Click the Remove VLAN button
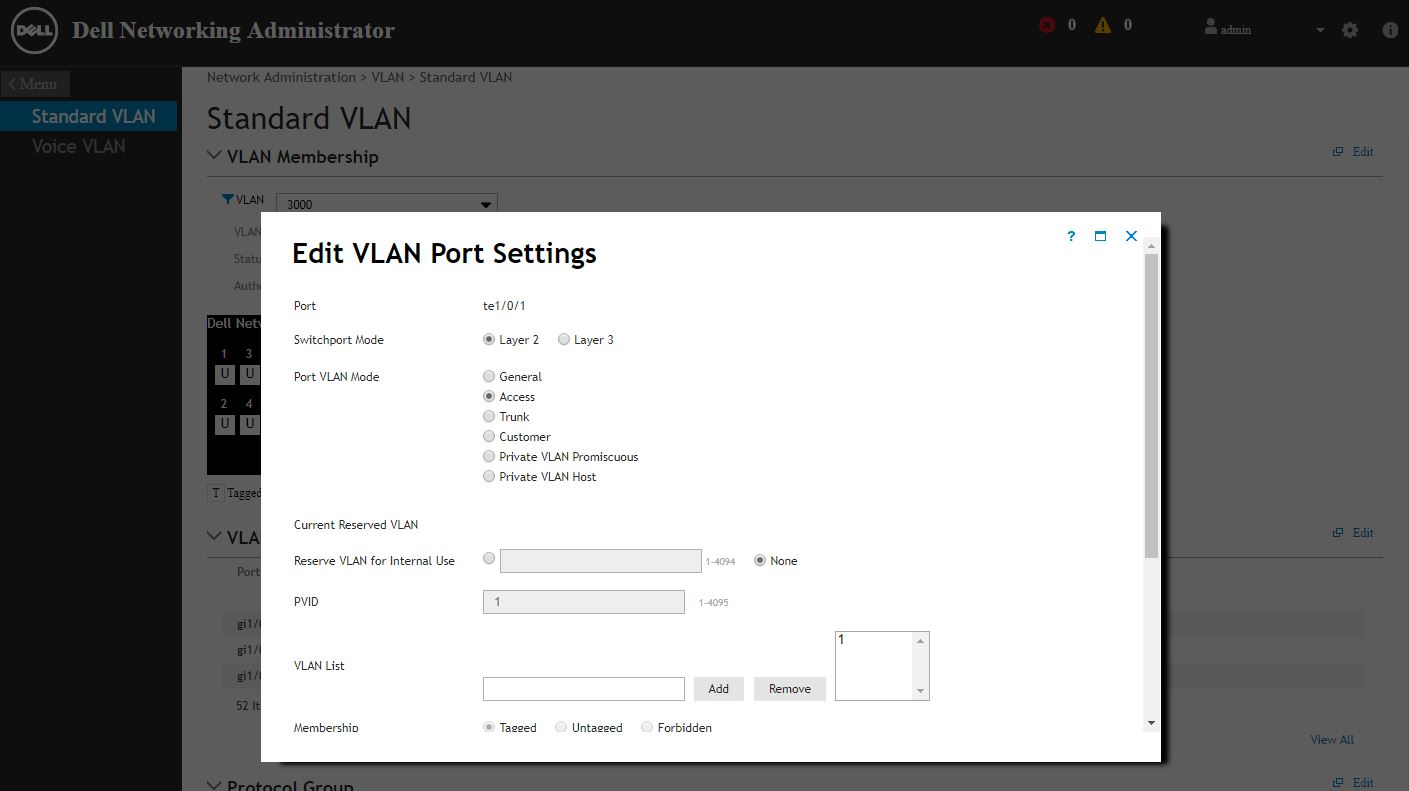This screenshot has height=791, width=1409. (x=790, y=689)
